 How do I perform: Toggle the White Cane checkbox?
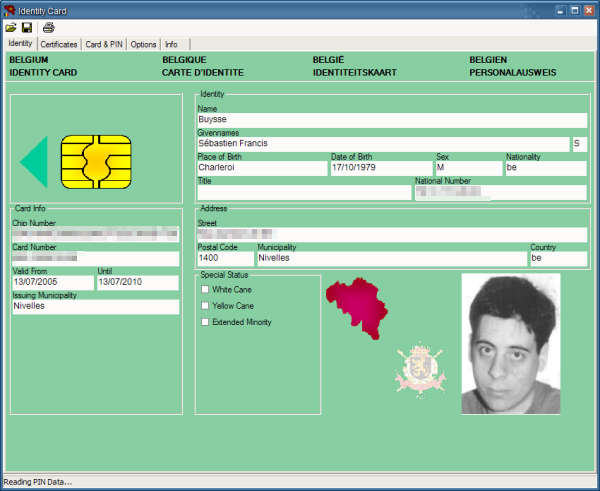click(206, 289)
